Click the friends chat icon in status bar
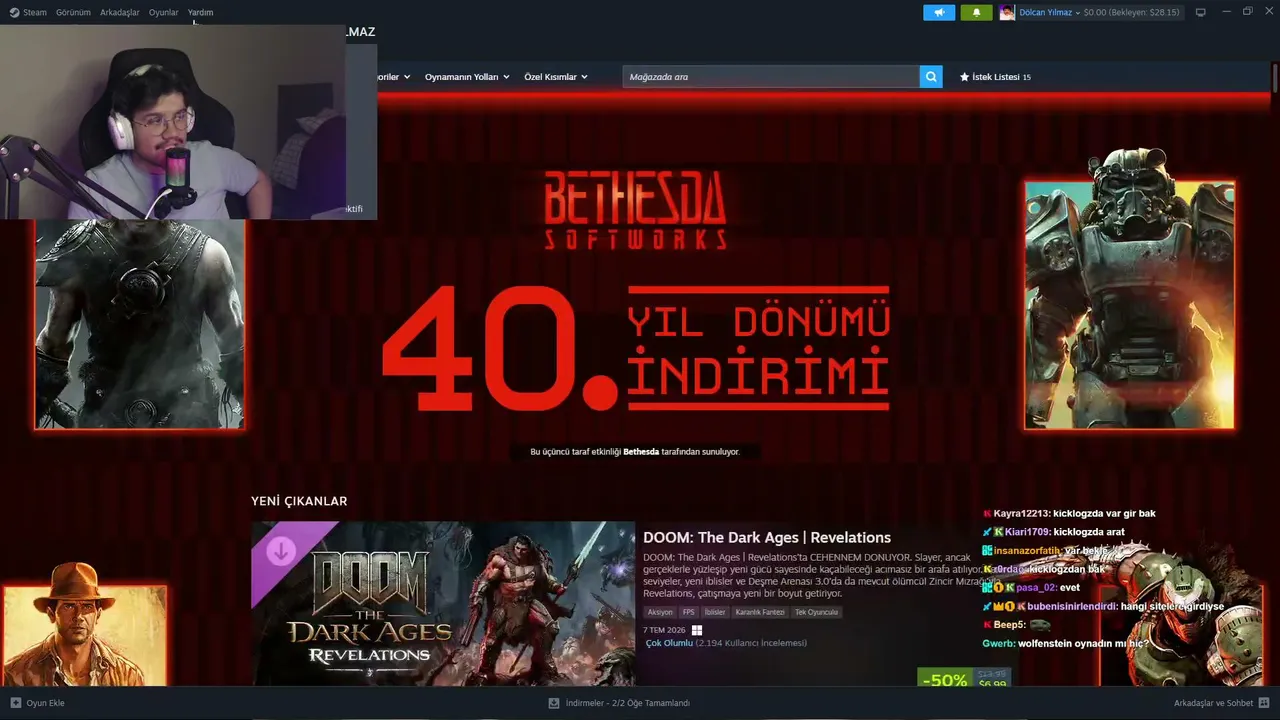 click(x=1264, y=703)
